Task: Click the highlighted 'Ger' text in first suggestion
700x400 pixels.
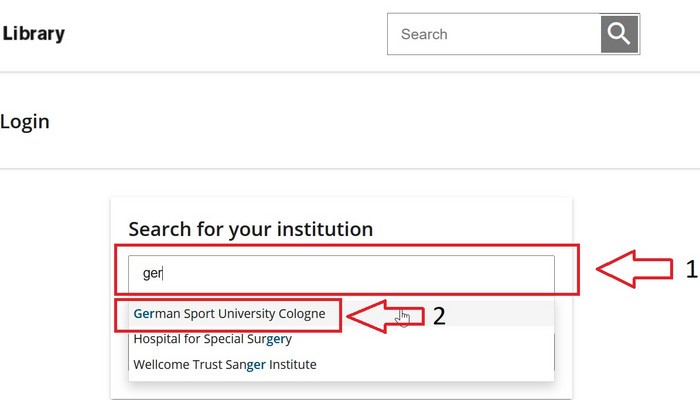Action: [144, 313]
